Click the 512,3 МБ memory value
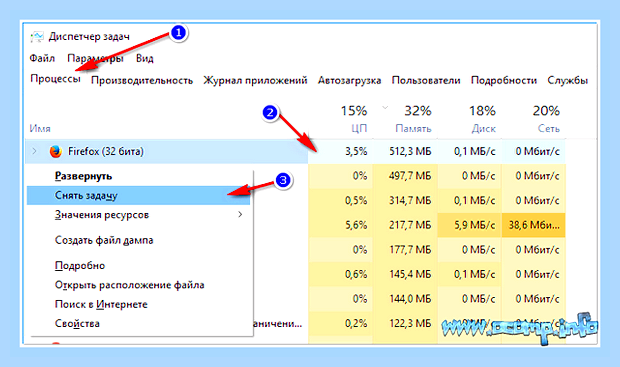The width and height of the screenshot is (620, 367). [x=410, y=151]
